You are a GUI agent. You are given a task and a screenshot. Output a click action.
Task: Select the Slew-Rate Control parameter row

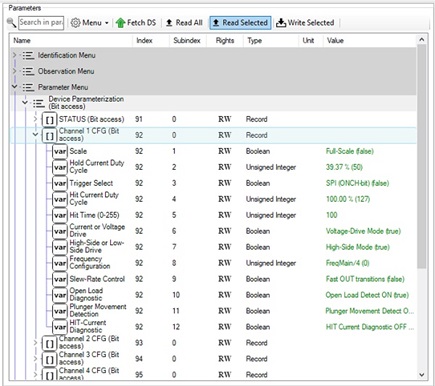(213, 279)
